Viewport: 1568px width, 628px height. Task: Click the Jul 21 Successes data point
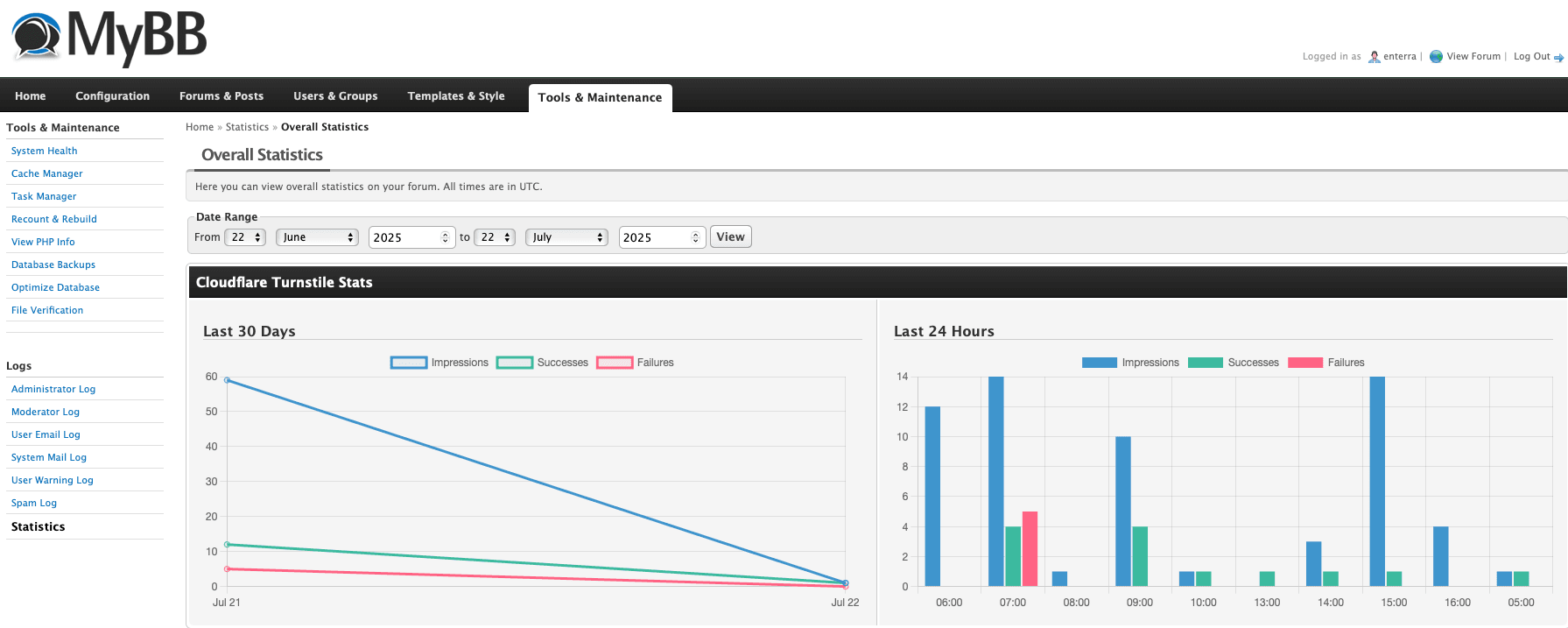[x=227, y=545]
